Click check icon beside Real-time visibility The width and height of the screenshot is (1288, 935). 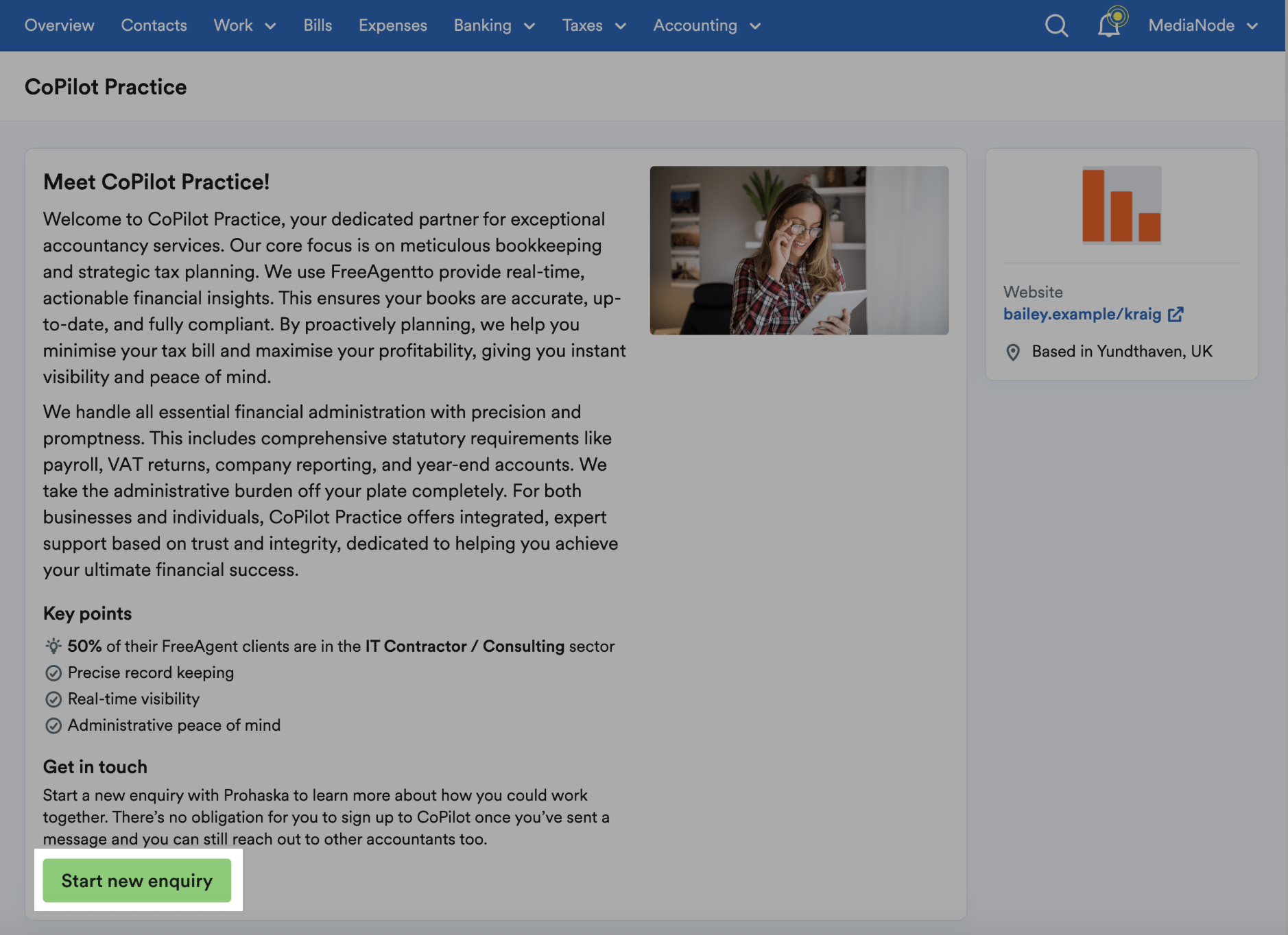53,699
